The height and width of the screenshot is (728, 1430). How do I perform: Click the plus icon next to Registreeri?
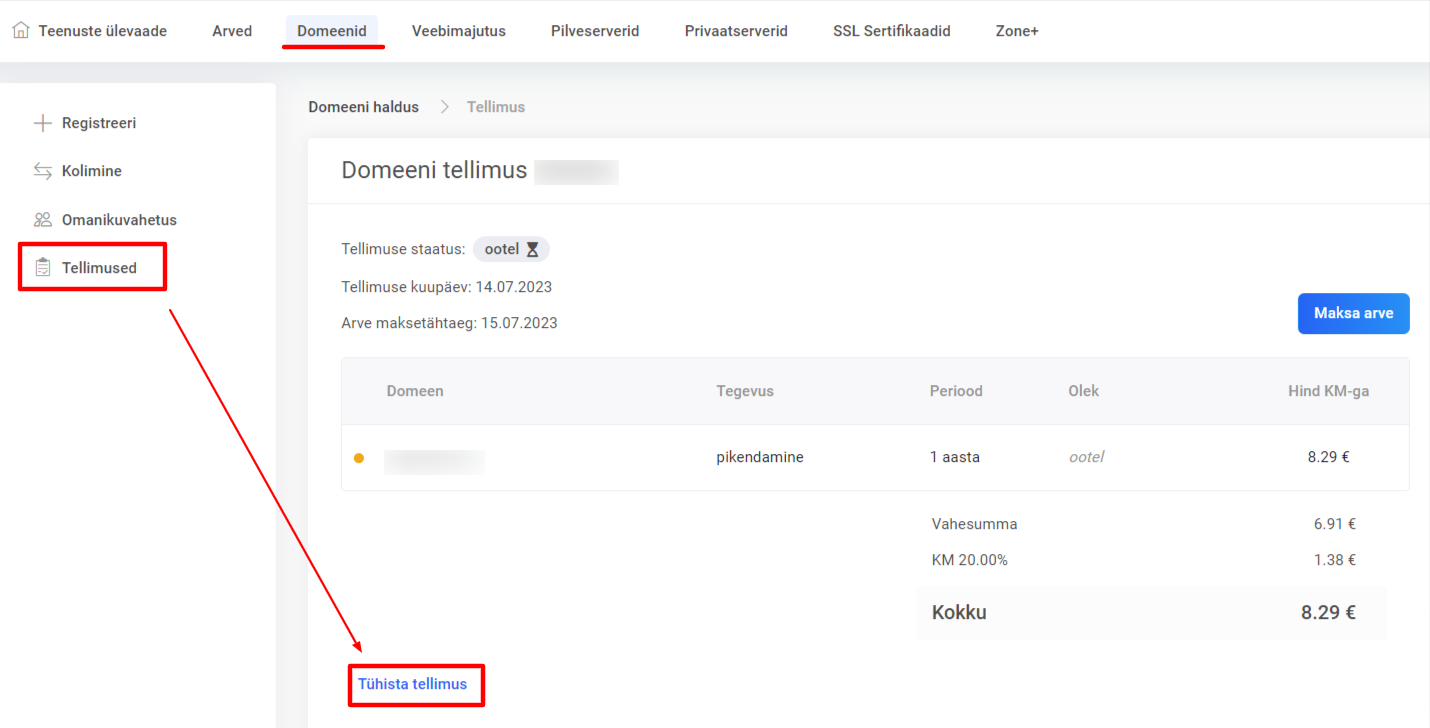coord(42,123)
